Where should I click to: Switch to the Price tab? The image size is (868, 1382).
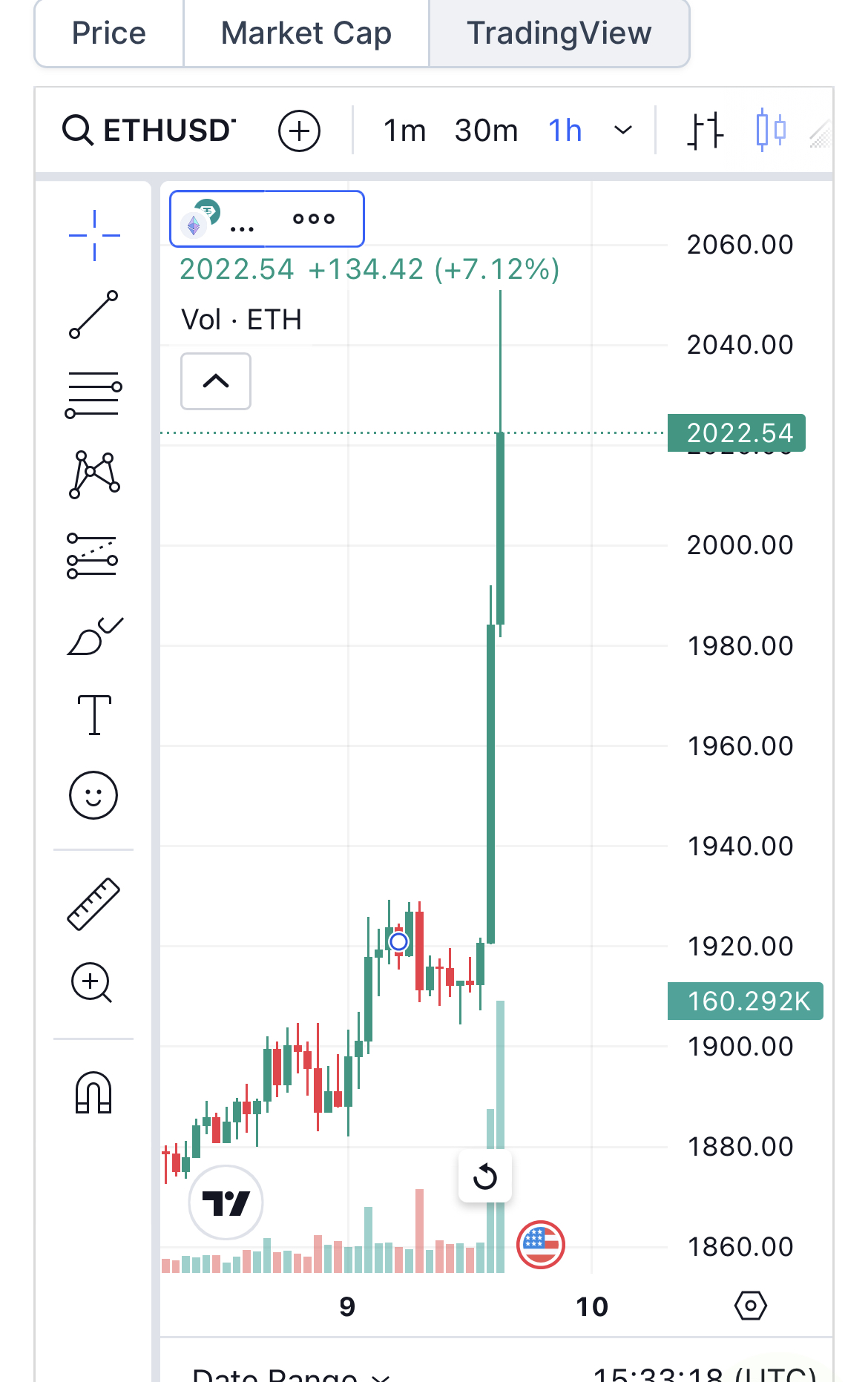point(109,33)
